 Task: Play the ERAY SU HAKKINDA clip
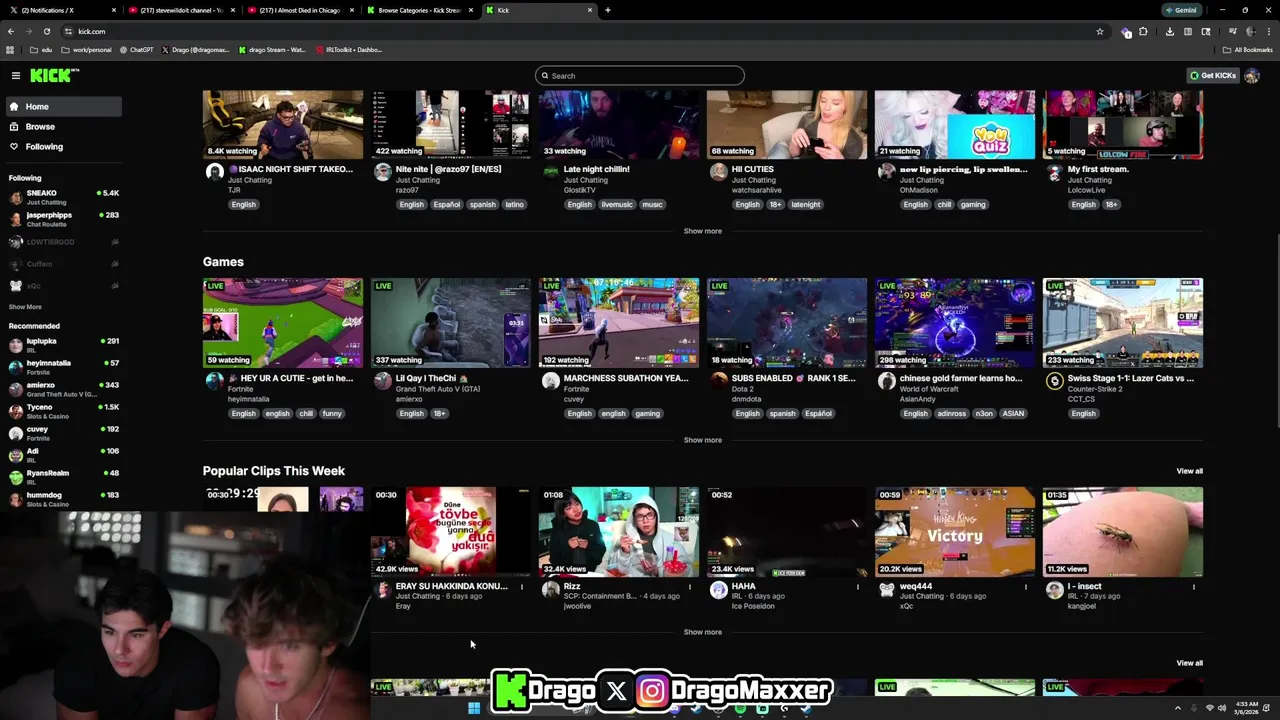pos(451,532)
